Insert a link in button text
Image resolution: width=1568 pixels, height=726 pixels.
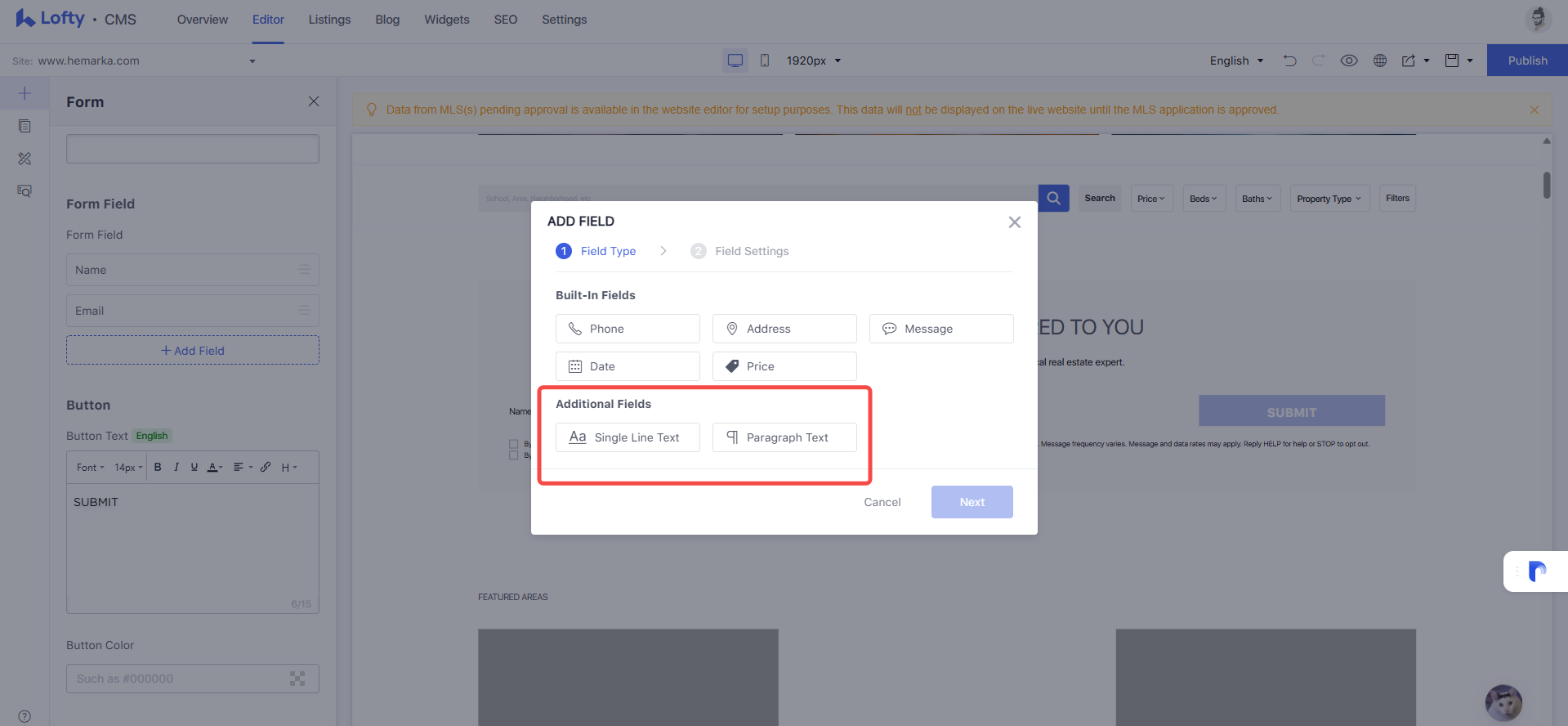[x=266, y=467]
